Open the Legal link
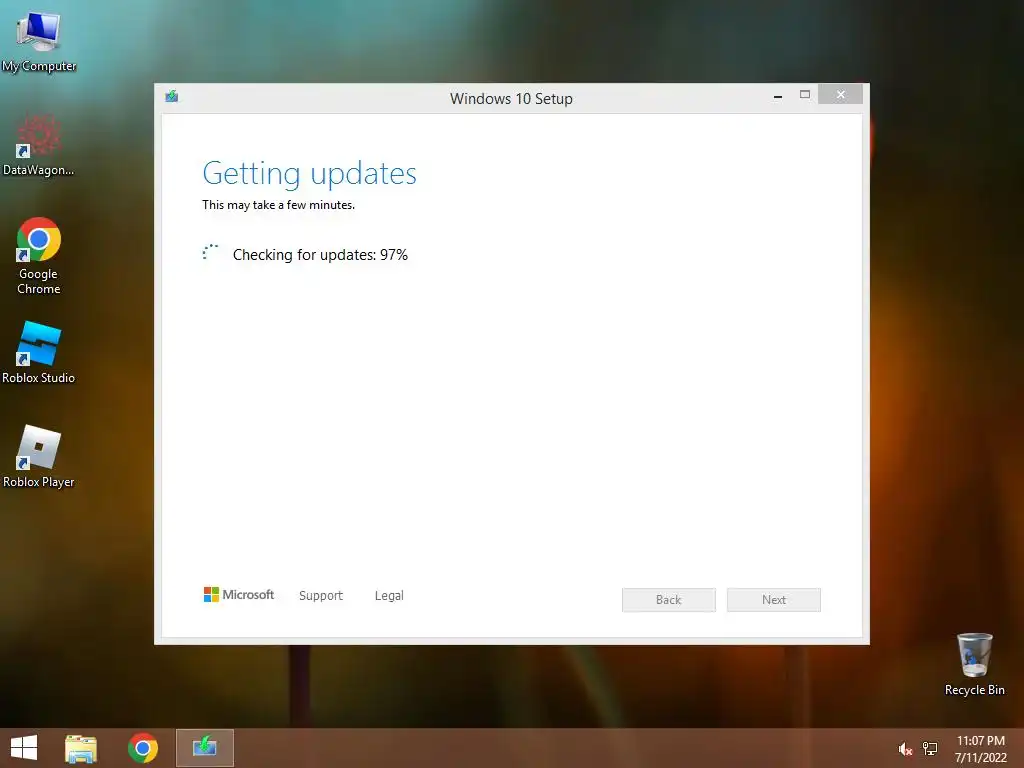 pos(389,596)
